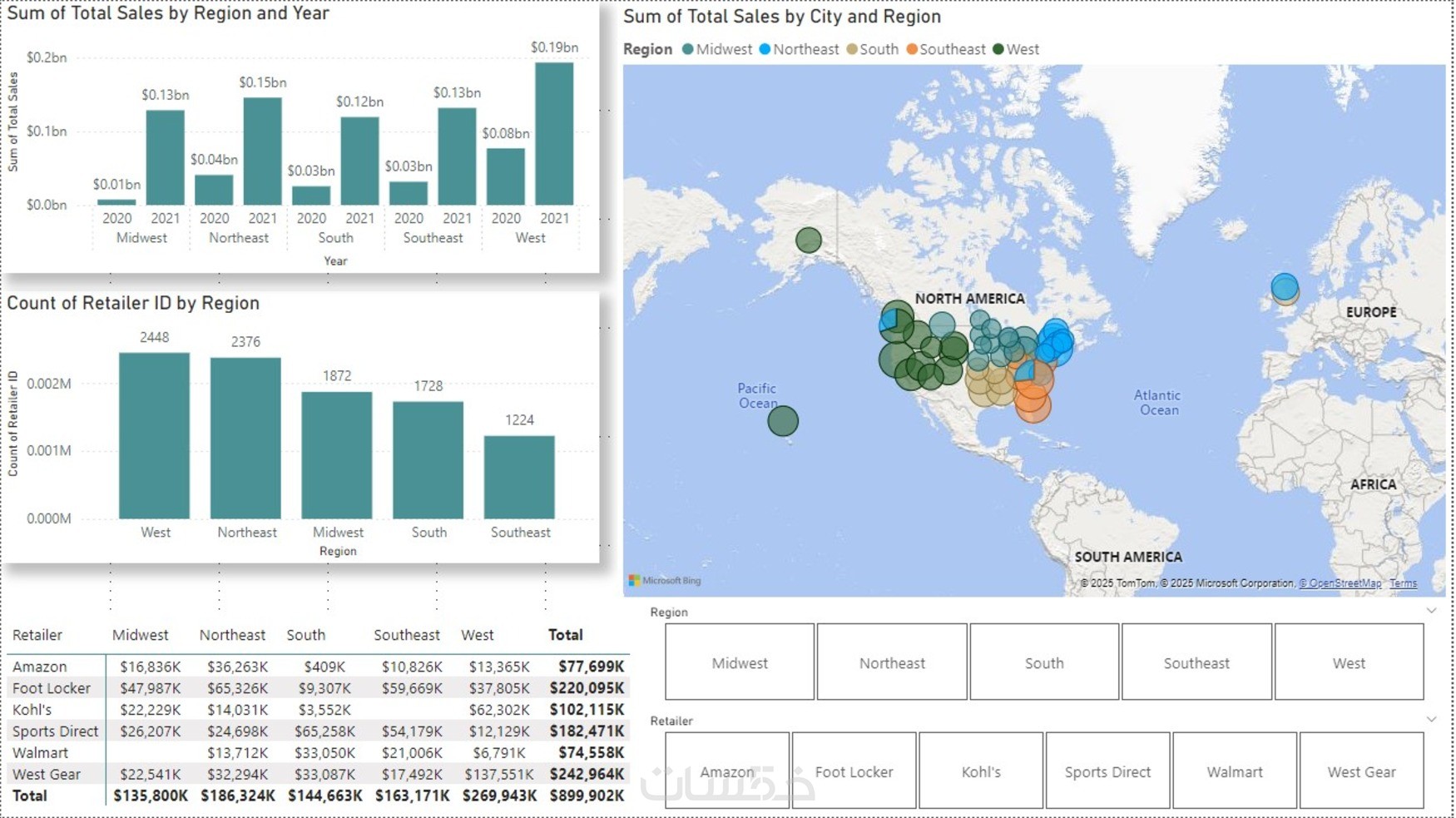The height and width of the screenshot is (818, 1456).
Task: Click Southeast orange legend dot
Action: click(x=911, y=49)
